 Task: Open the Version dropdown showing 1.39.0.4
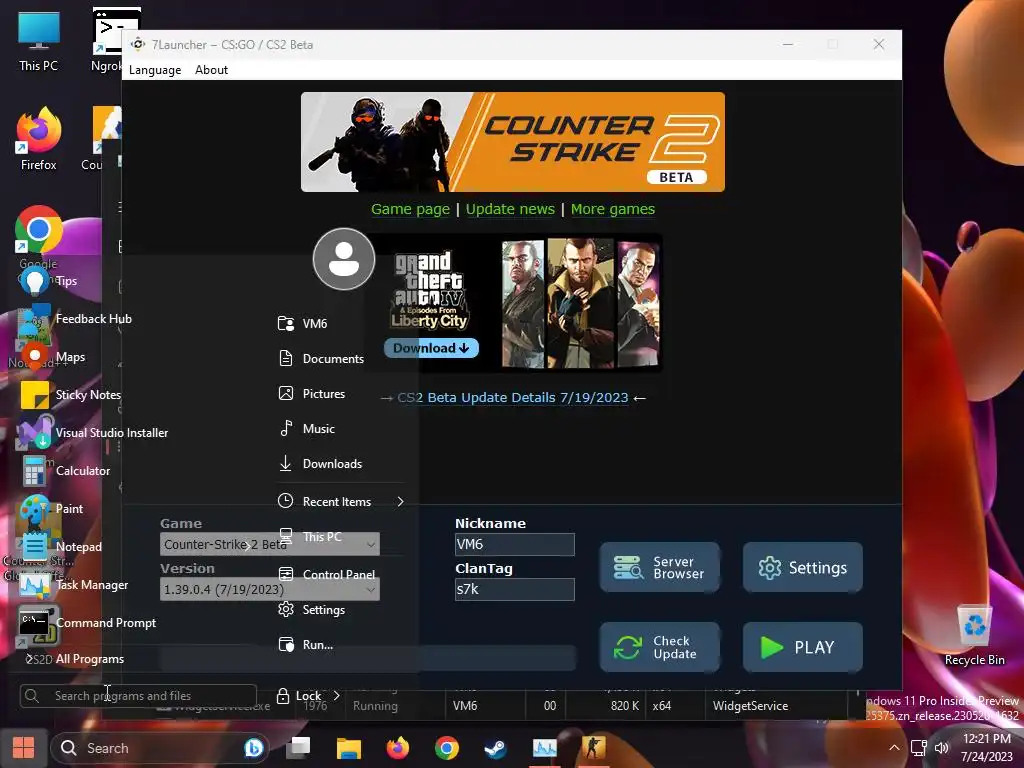tap(269, 589)
